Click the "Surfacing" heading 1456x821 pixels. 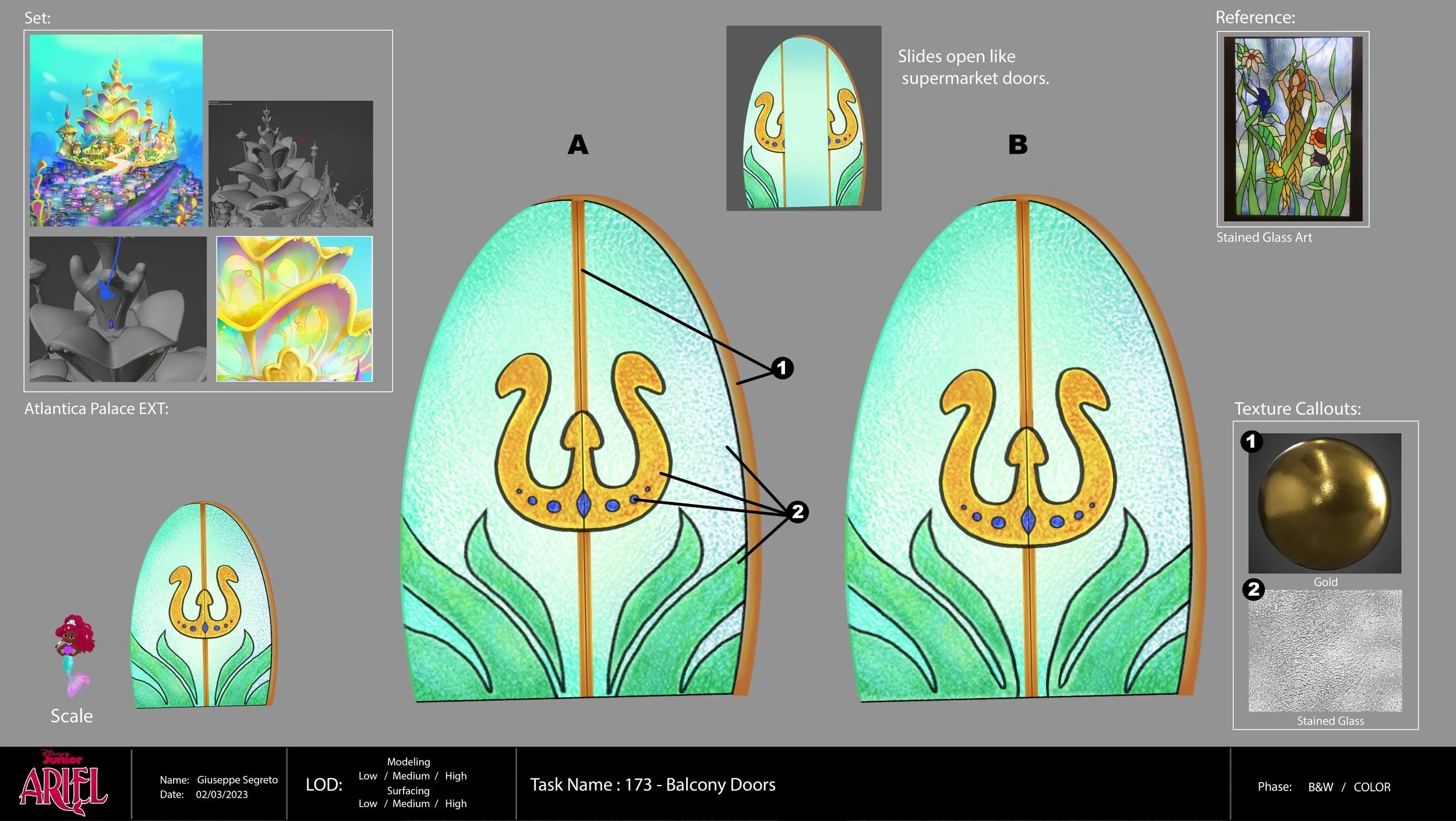pos(408,791)
